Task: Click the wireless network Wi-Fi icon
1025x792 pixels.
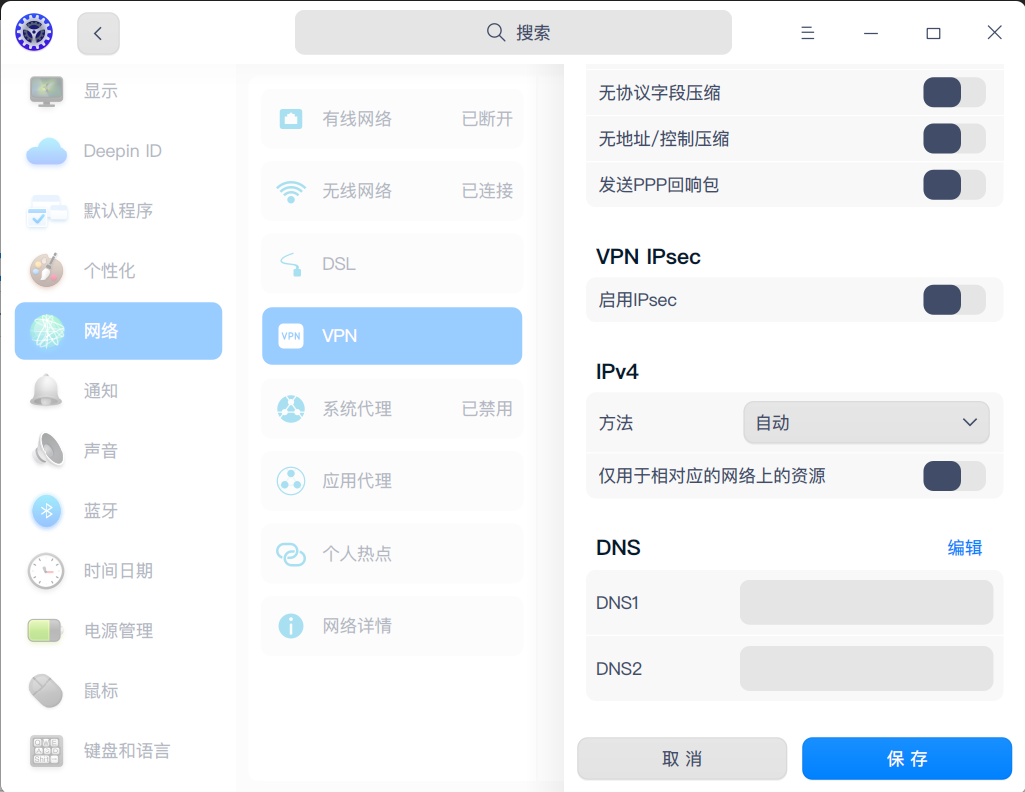Action: coord(291,191)
